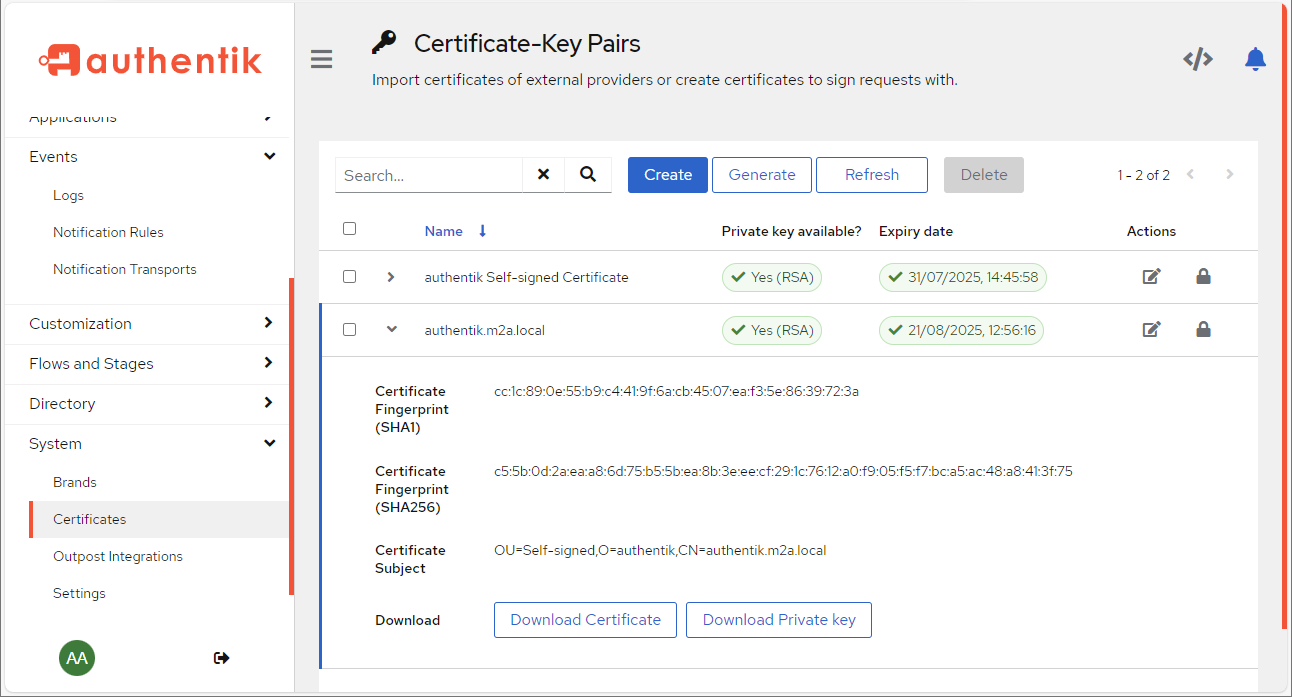Clear search with the X icon
1292x697 pixels.
click(x=543, y=175)
